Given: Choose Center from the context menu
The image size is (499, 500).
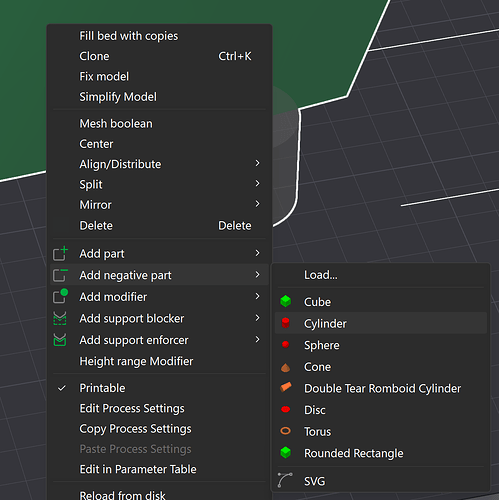Looking at the screenshot, I should click(96, 144).
